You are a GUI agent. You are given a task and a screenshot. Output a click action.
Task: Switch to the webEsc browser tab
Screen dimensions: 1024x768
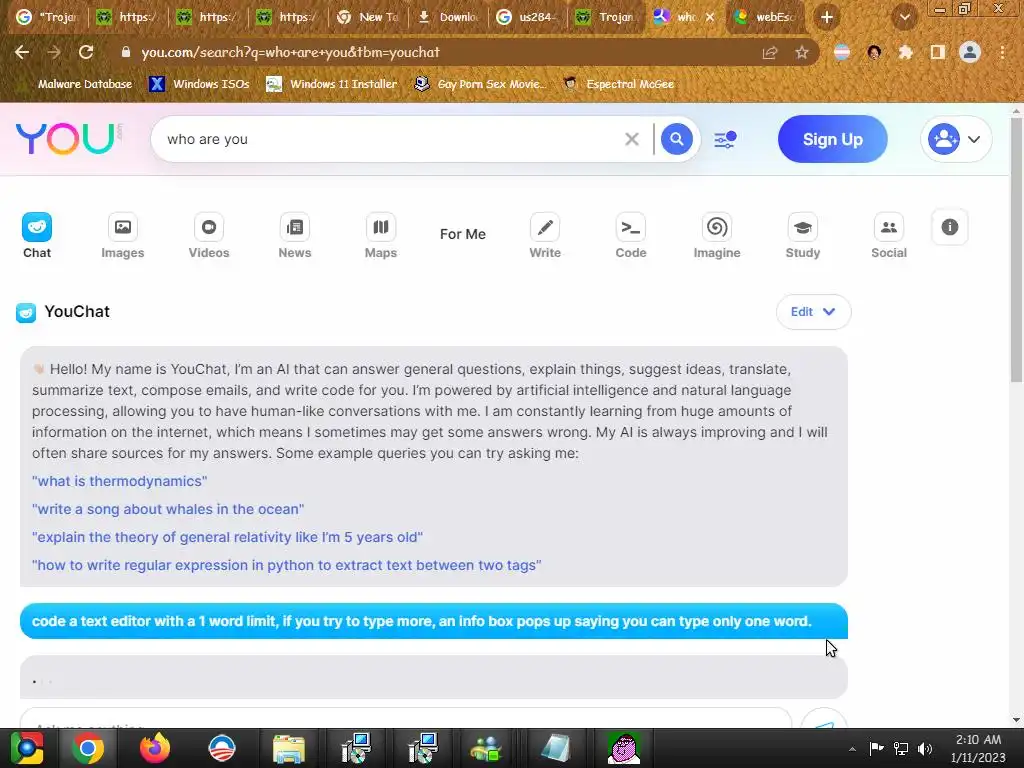[x=765, y=17]
